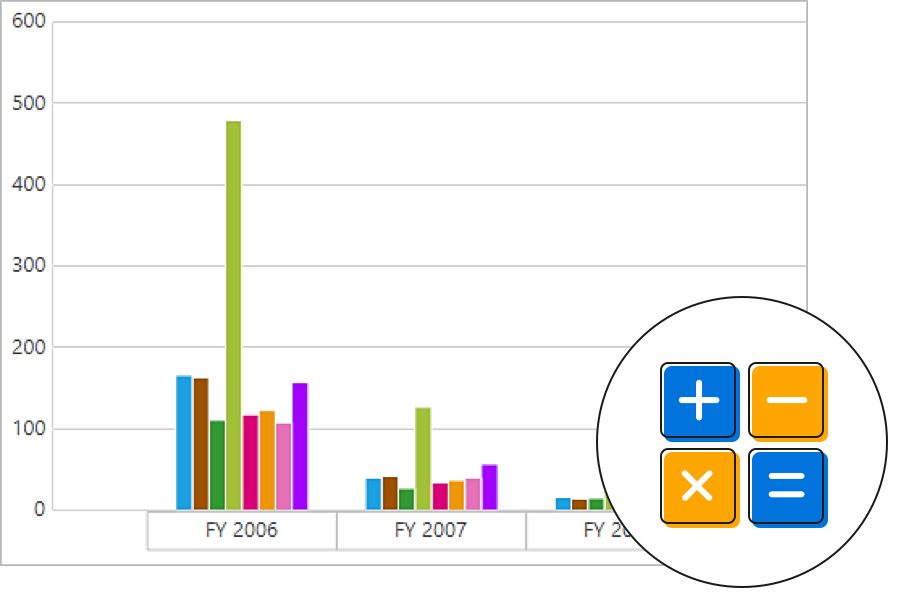Click the plus operator icon

698,400
